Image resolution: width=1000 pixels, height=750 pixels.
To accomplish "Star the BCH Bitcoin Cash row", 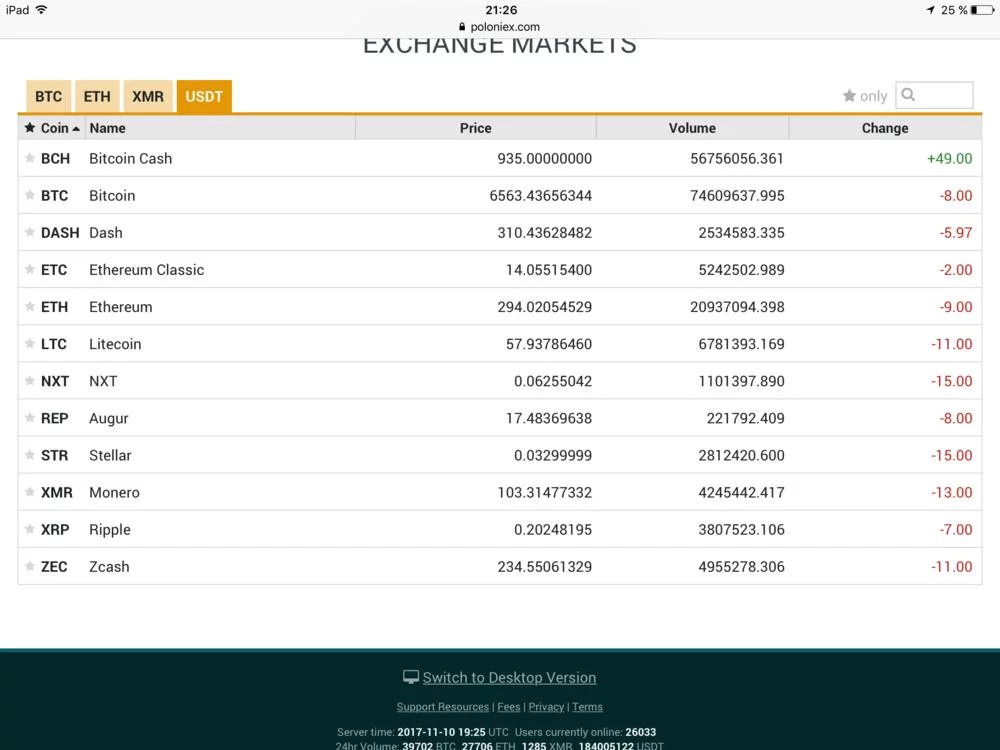I will click(29, 158).
